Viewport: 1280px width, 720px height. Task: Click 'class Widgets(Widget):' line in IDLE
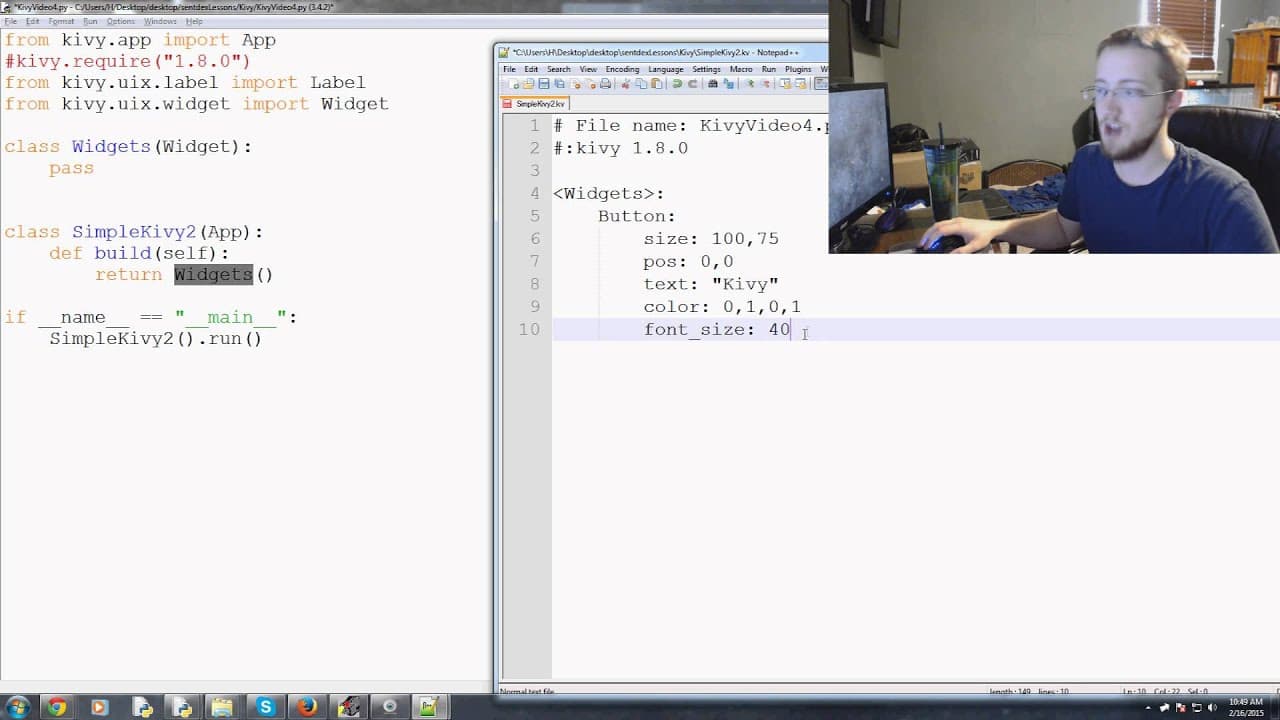128,146
